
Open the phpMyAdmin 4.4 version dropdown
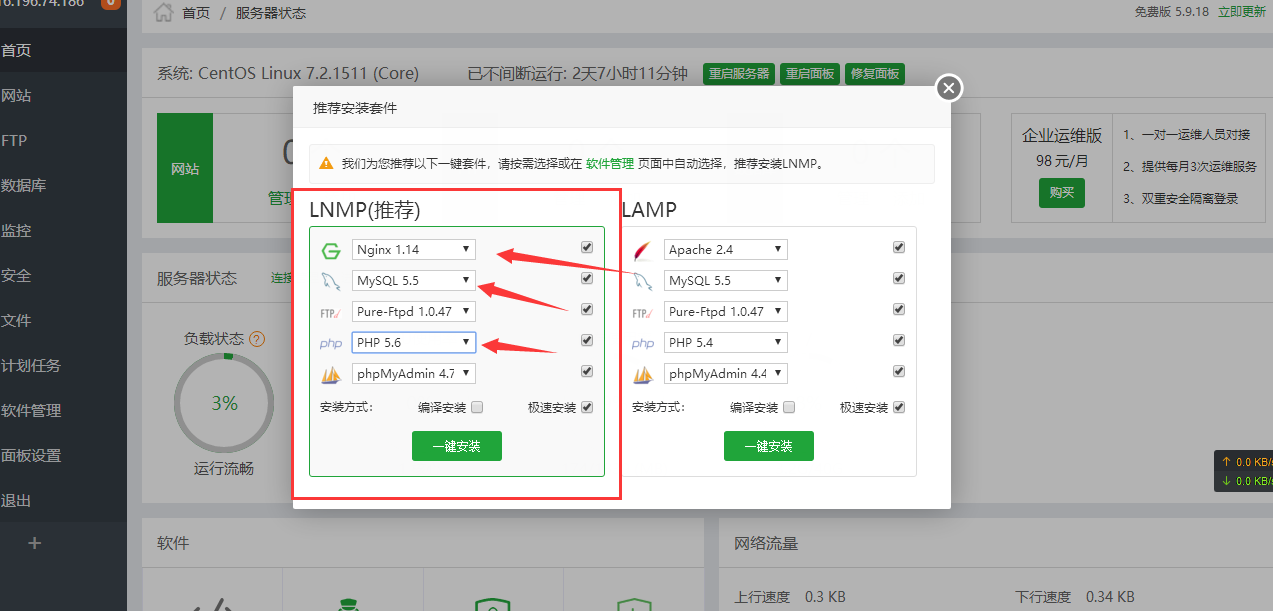point(726,373)
